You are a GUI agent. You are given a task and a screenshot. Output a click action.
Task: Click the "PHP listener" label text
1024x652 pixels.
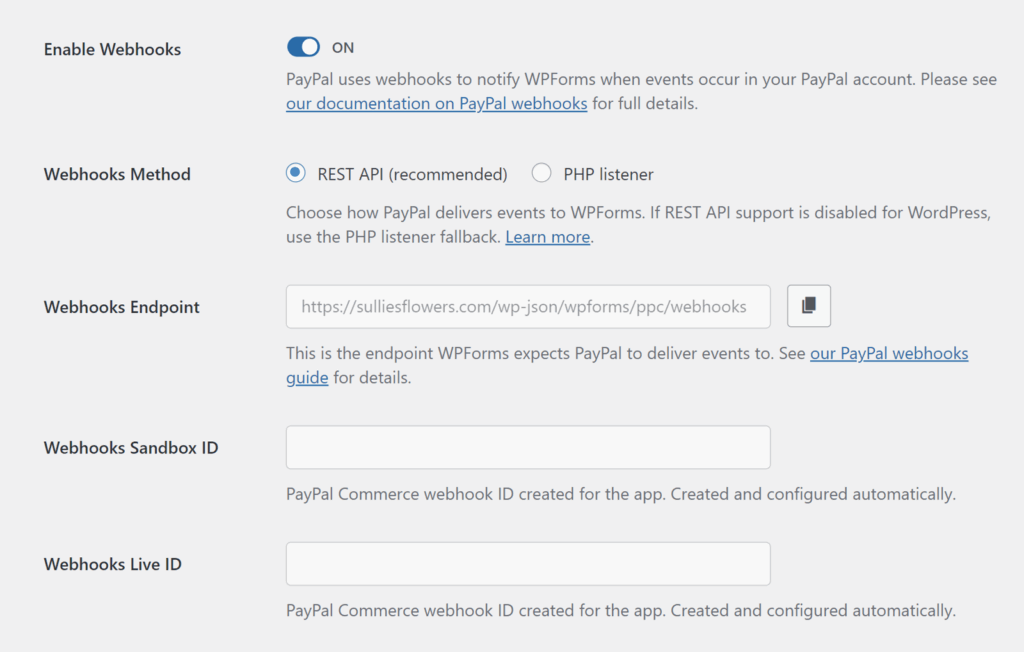pyautogui.click(x=608, y=174)
